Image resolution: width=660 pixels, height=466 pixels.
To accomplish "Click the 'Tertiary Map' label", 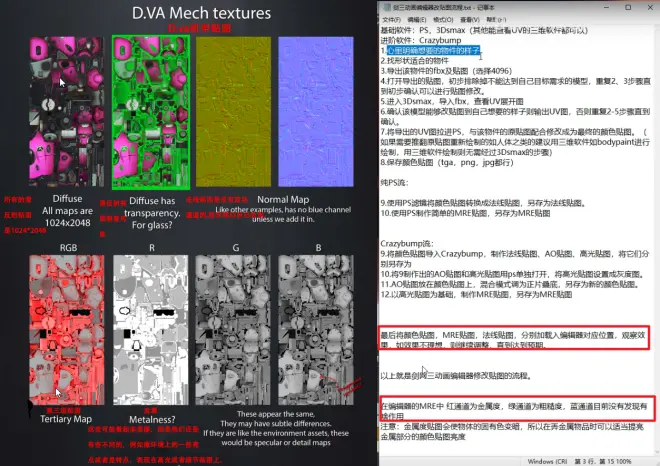I will tap(66, 419).
